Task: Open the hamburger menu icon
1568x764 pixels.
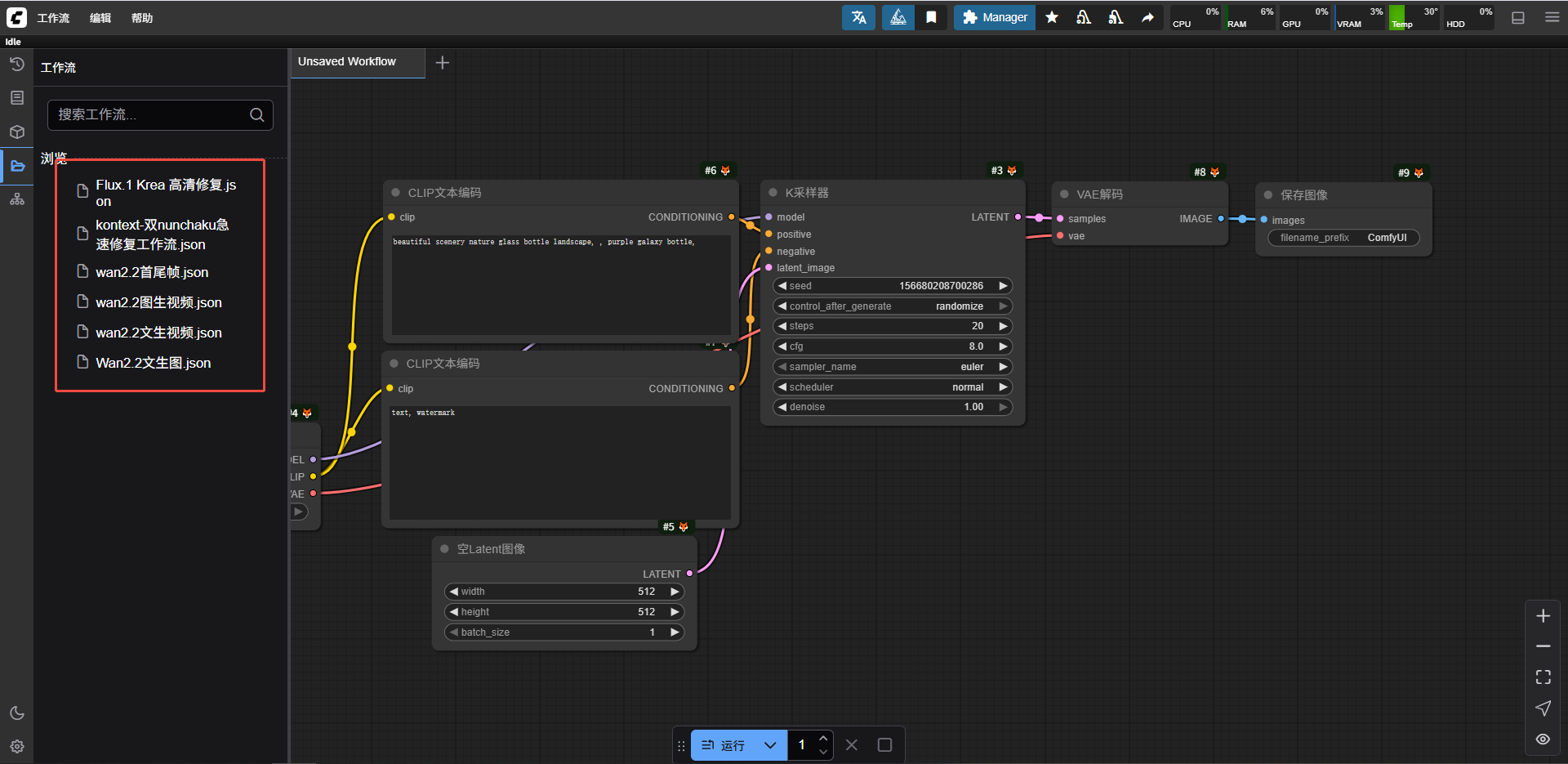Action: pyautogui.click(x=1552, y=17)
